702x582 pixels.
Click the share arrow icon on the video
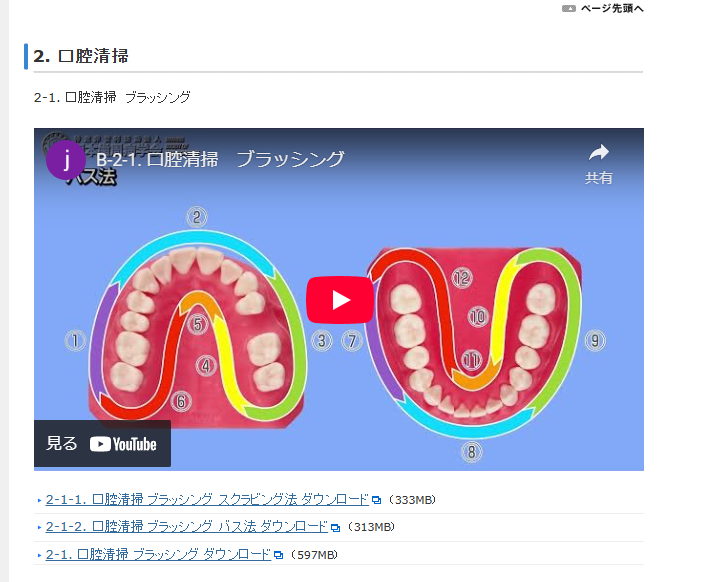[x=599, y=153]
